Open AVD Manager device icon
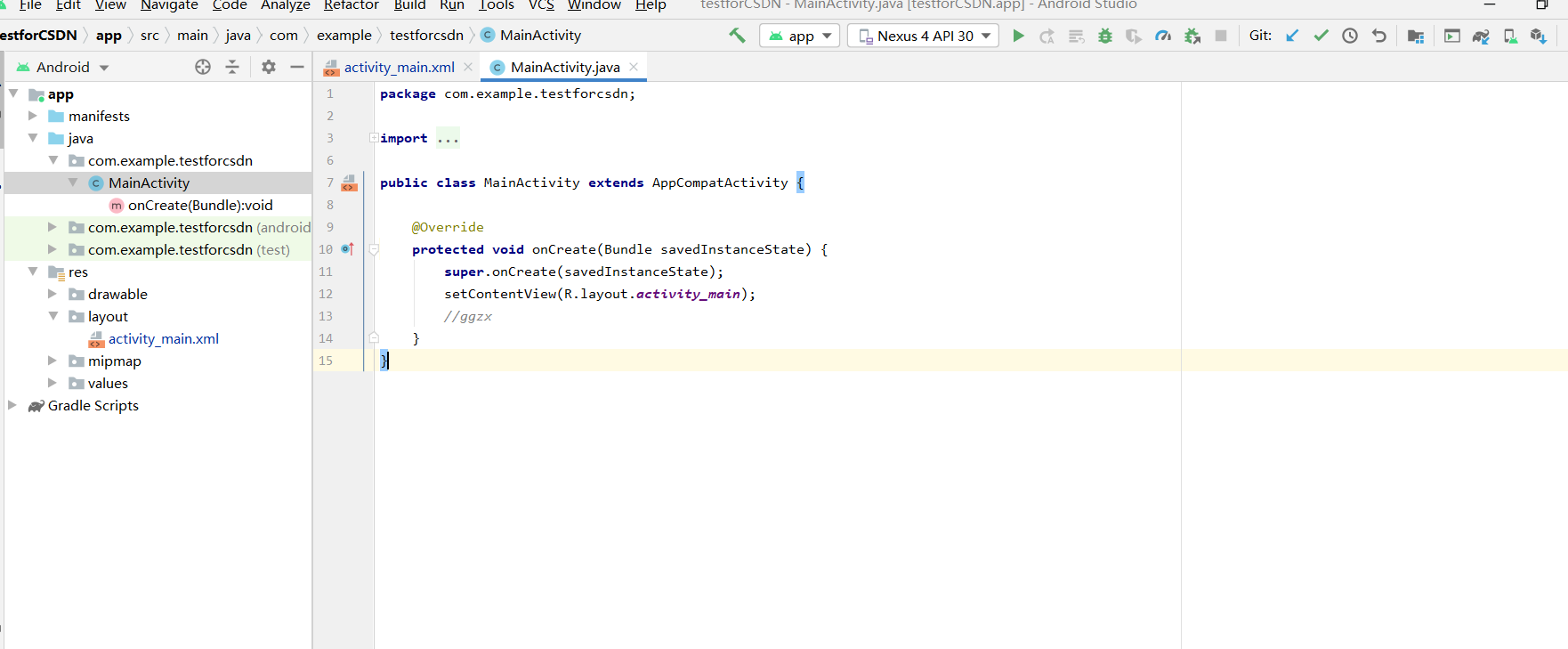The width and height of the screenshot is (1568, 649). pos(1510,36)
